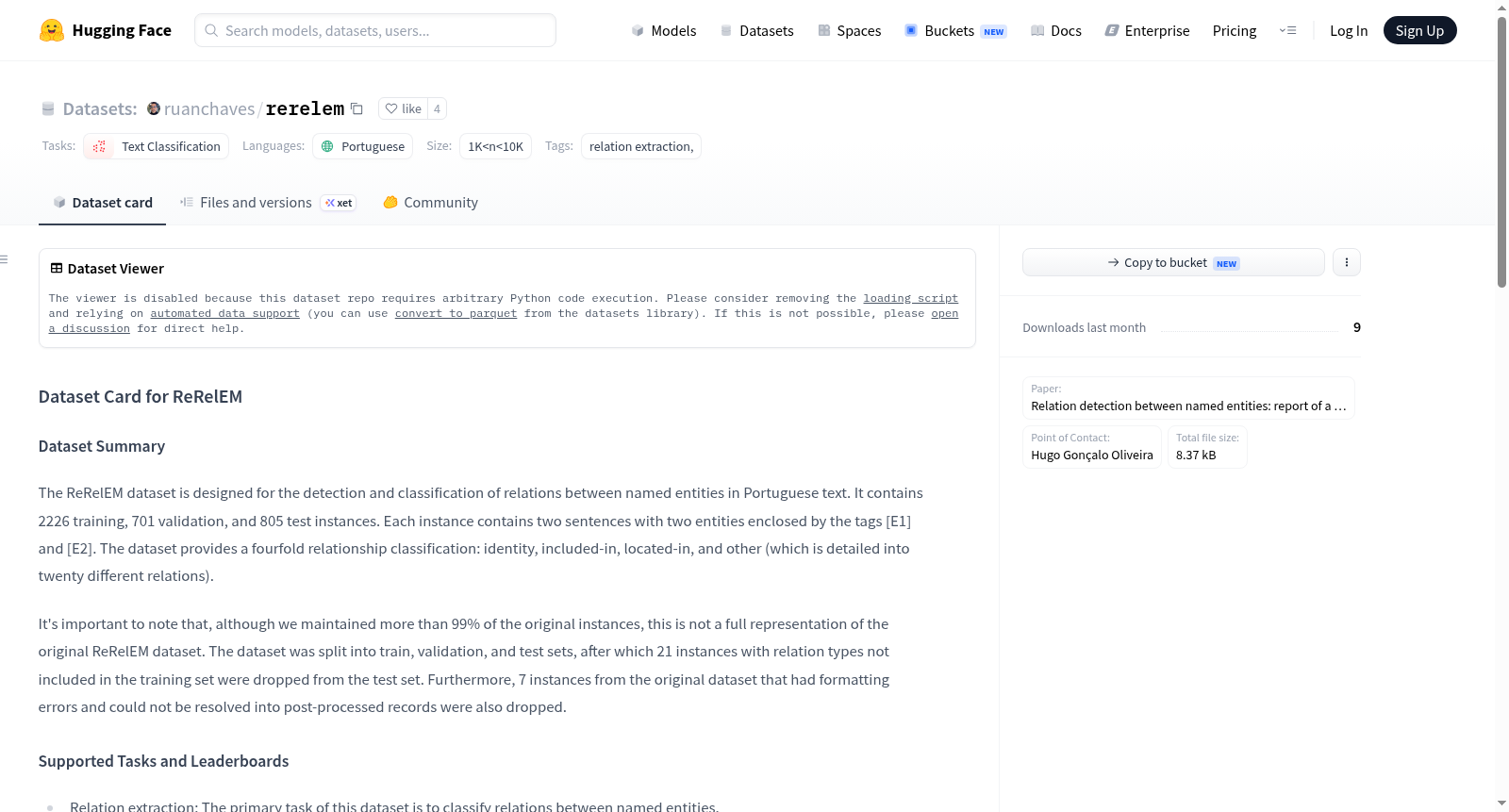Like the rerelem dataset

click(404, 108)
